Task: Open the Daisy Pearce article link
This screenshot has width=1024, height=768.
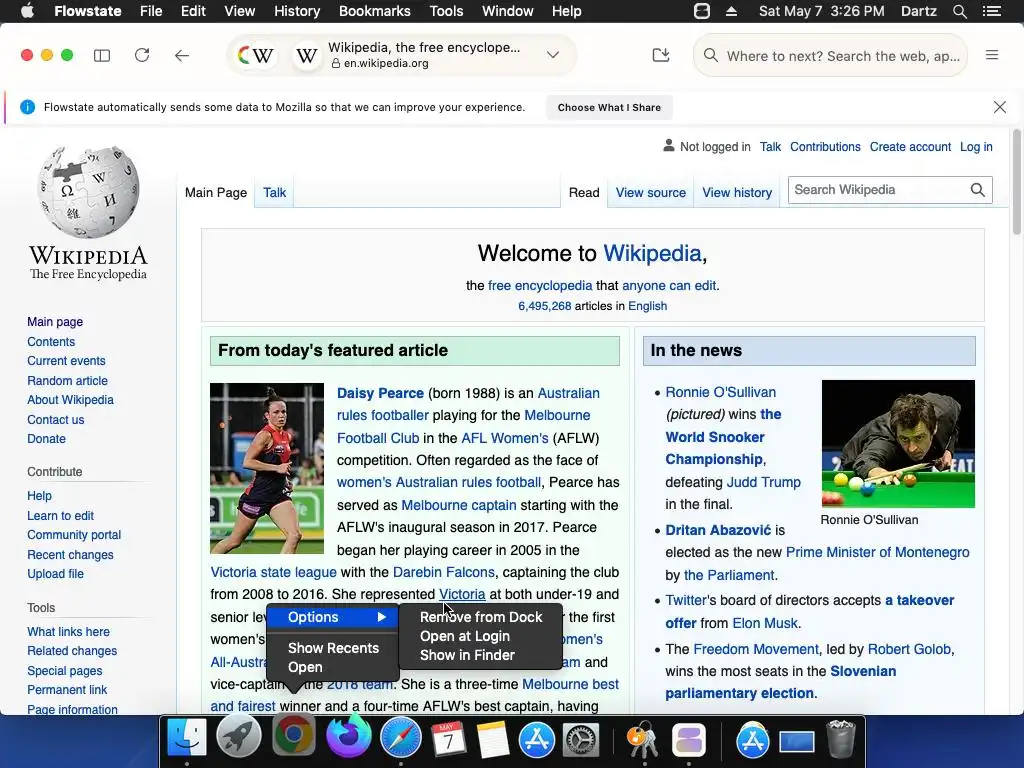Action: coord(380,393)
